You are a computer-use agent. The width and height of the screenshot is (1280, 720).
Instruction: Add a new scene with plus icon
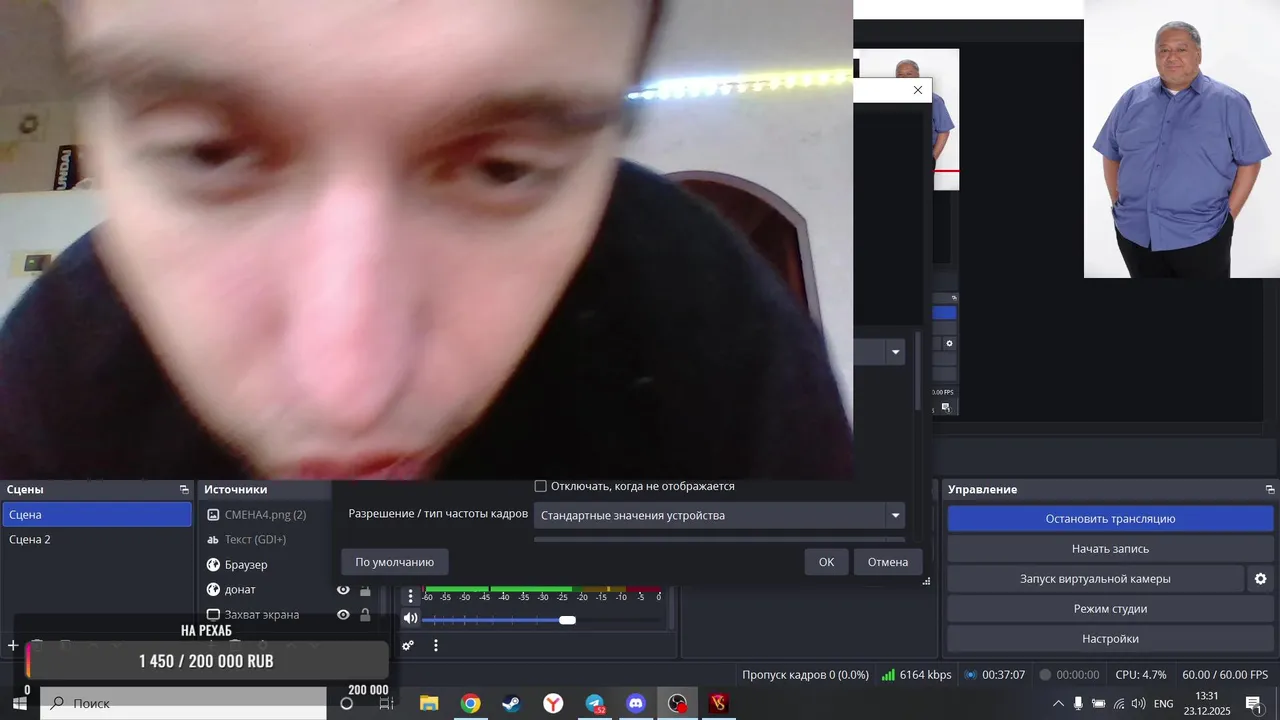[13, 646]
